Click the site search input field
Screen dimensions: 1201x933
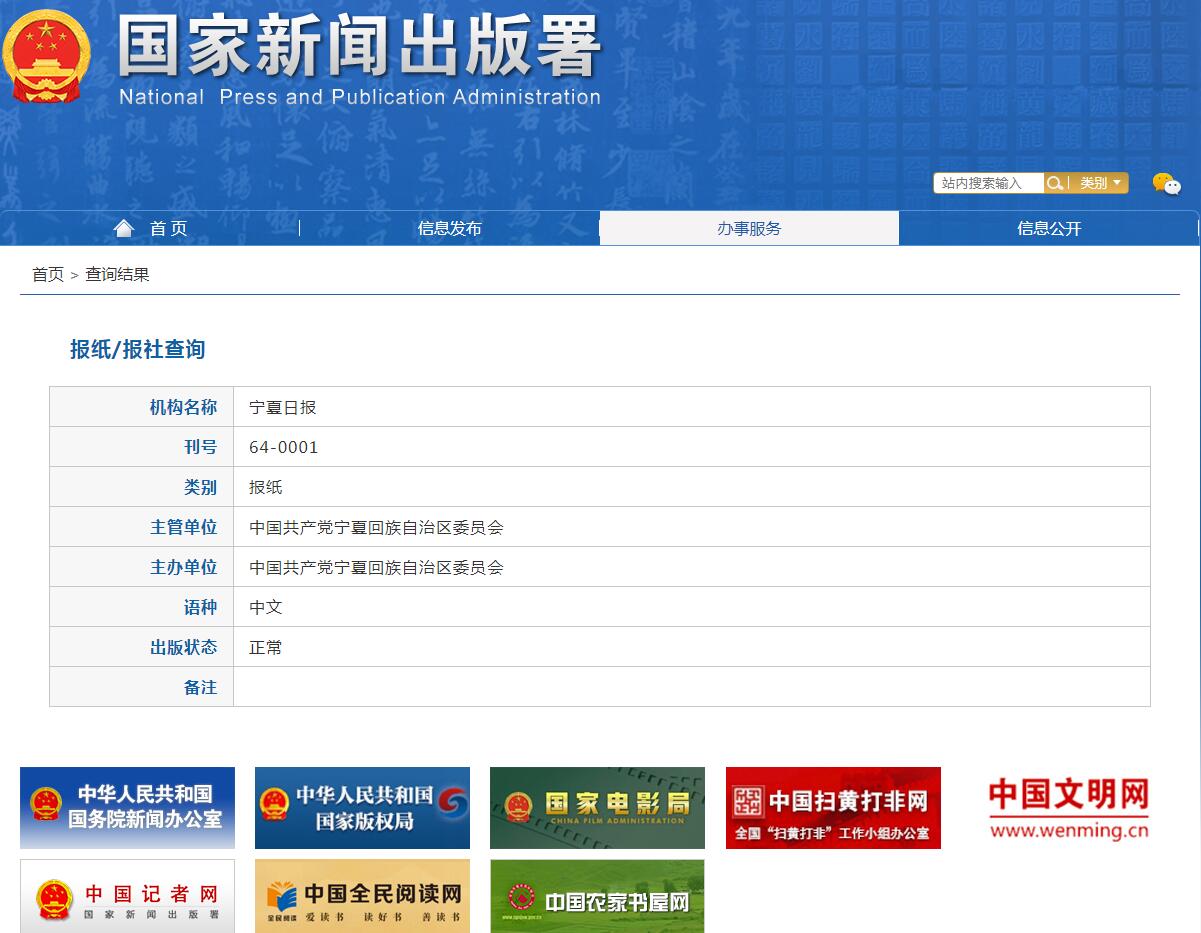[x=989, y=183]
